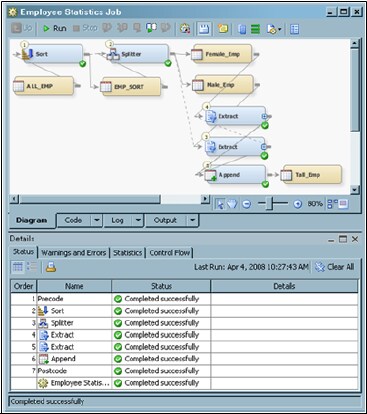Activate the hand pan tool
Image resolution: width=367 pixels, height=414 pixels.
232,204
